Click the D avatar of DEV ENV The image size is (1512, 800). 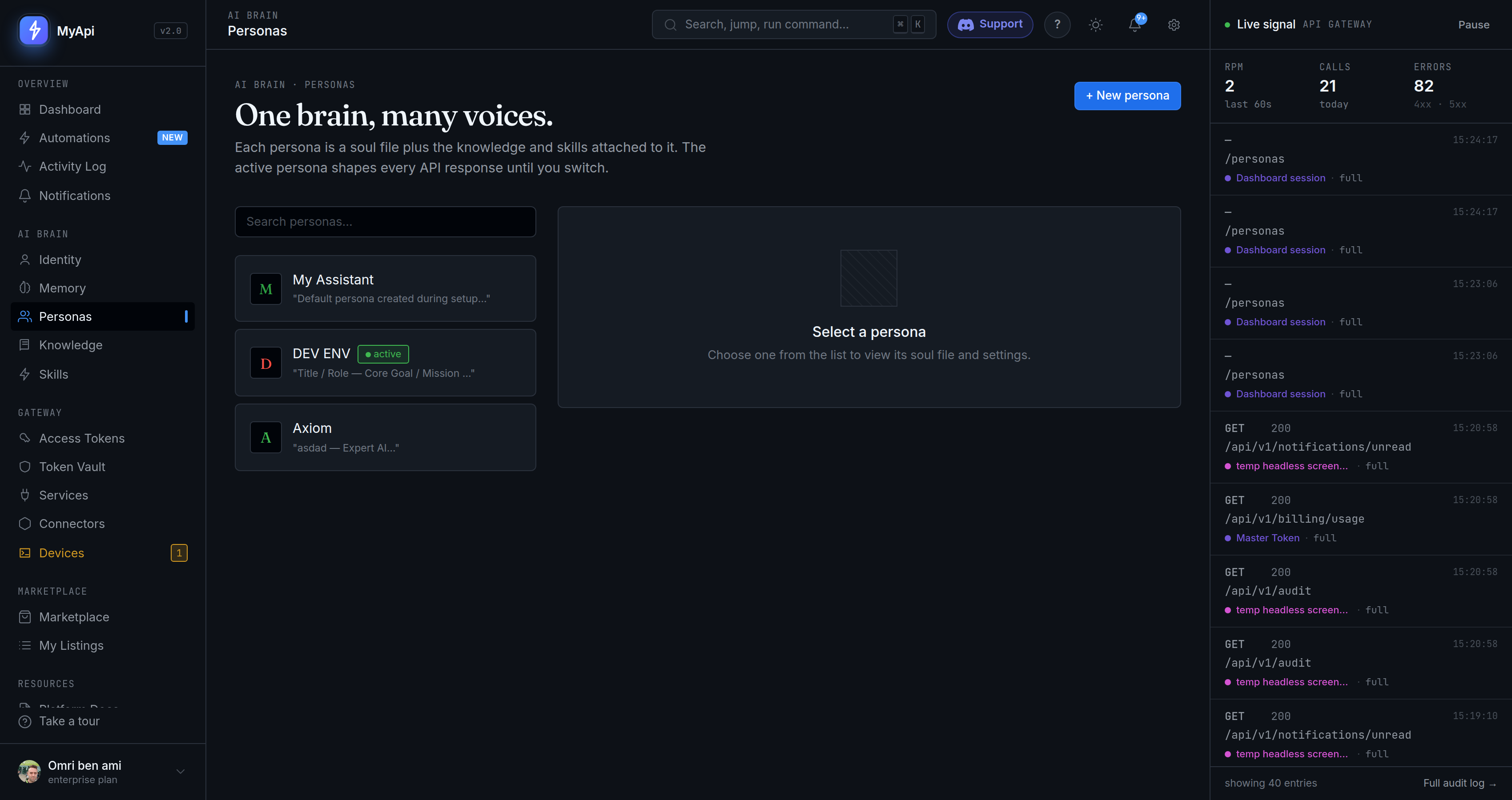266,363
